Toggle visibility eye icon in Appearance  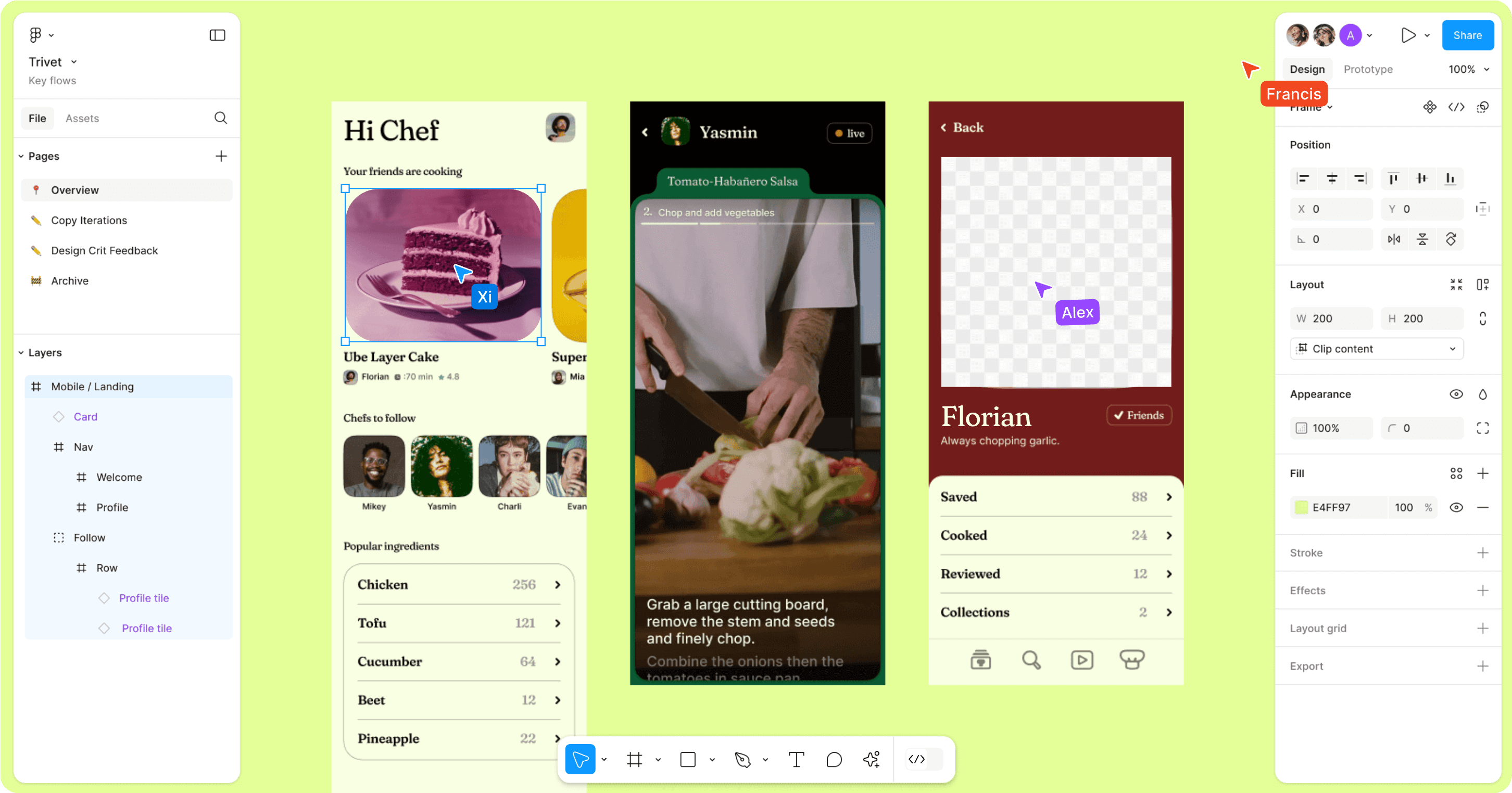point(1457,393)
